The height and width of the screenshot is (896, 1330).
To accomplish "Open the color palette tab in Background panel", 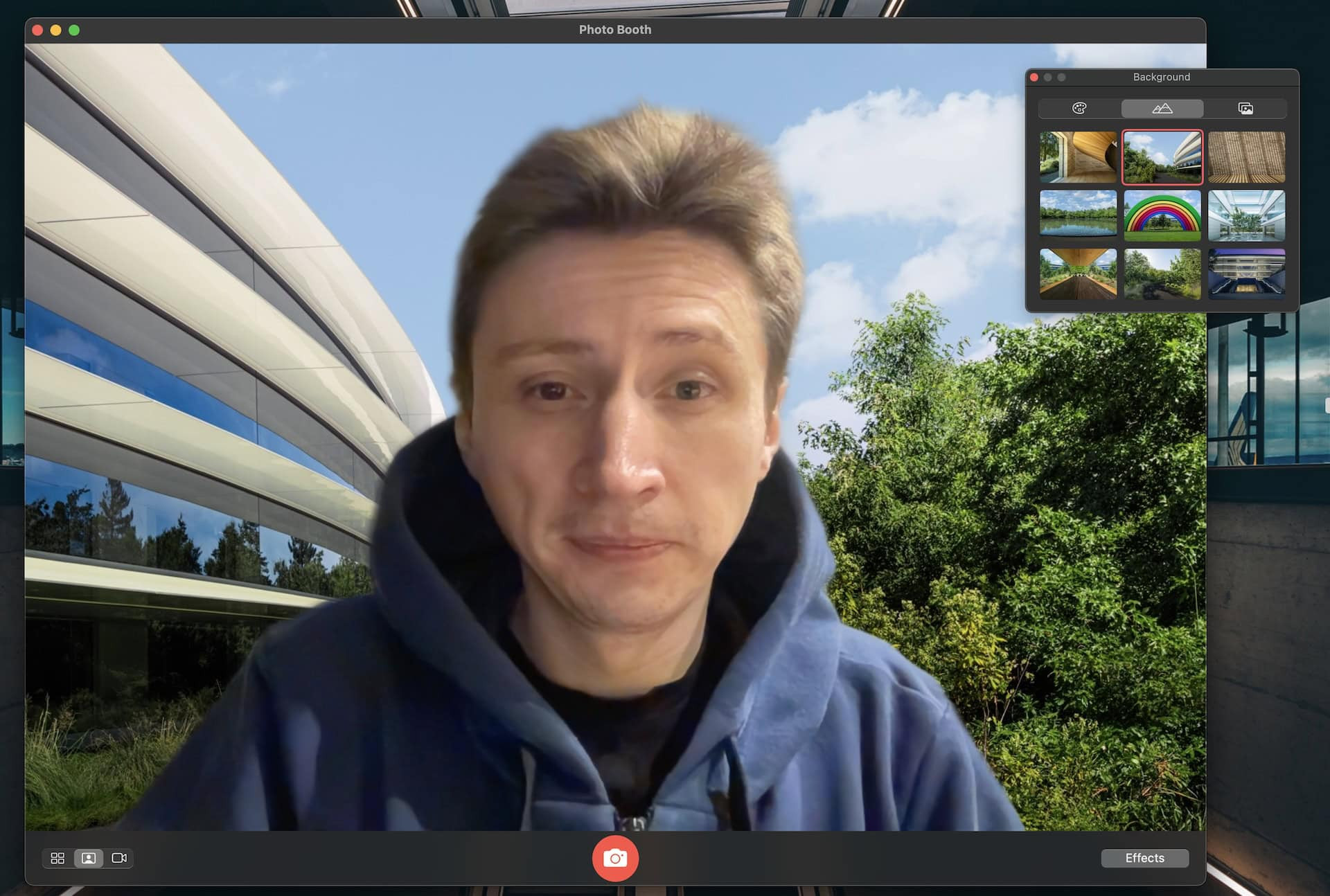I will pos(1079,108).
